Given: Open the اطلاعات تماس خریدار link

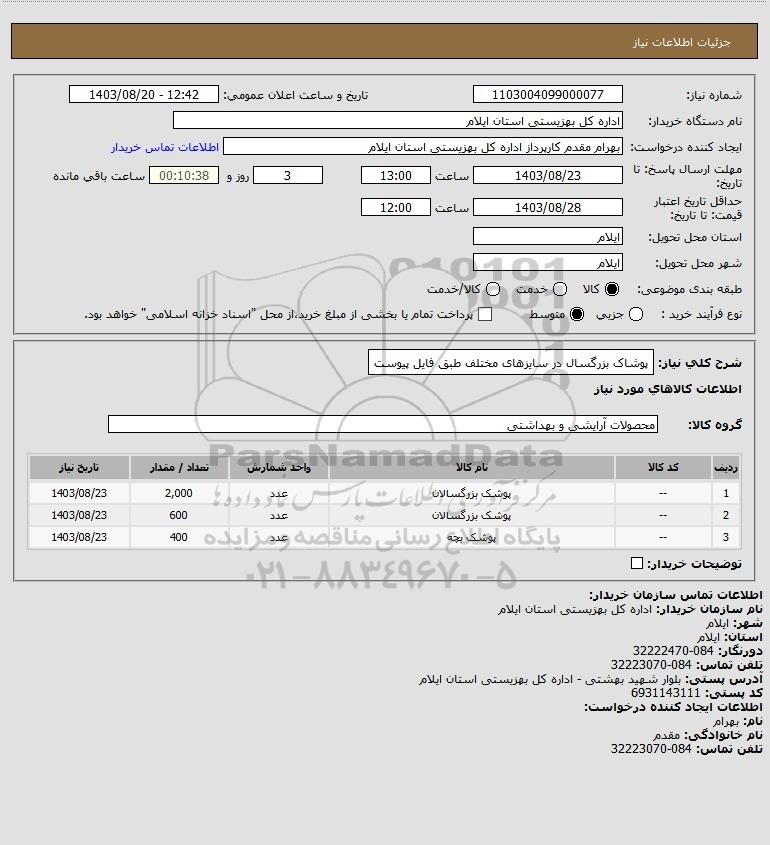Looking at the screenshot, I should 165,147.
